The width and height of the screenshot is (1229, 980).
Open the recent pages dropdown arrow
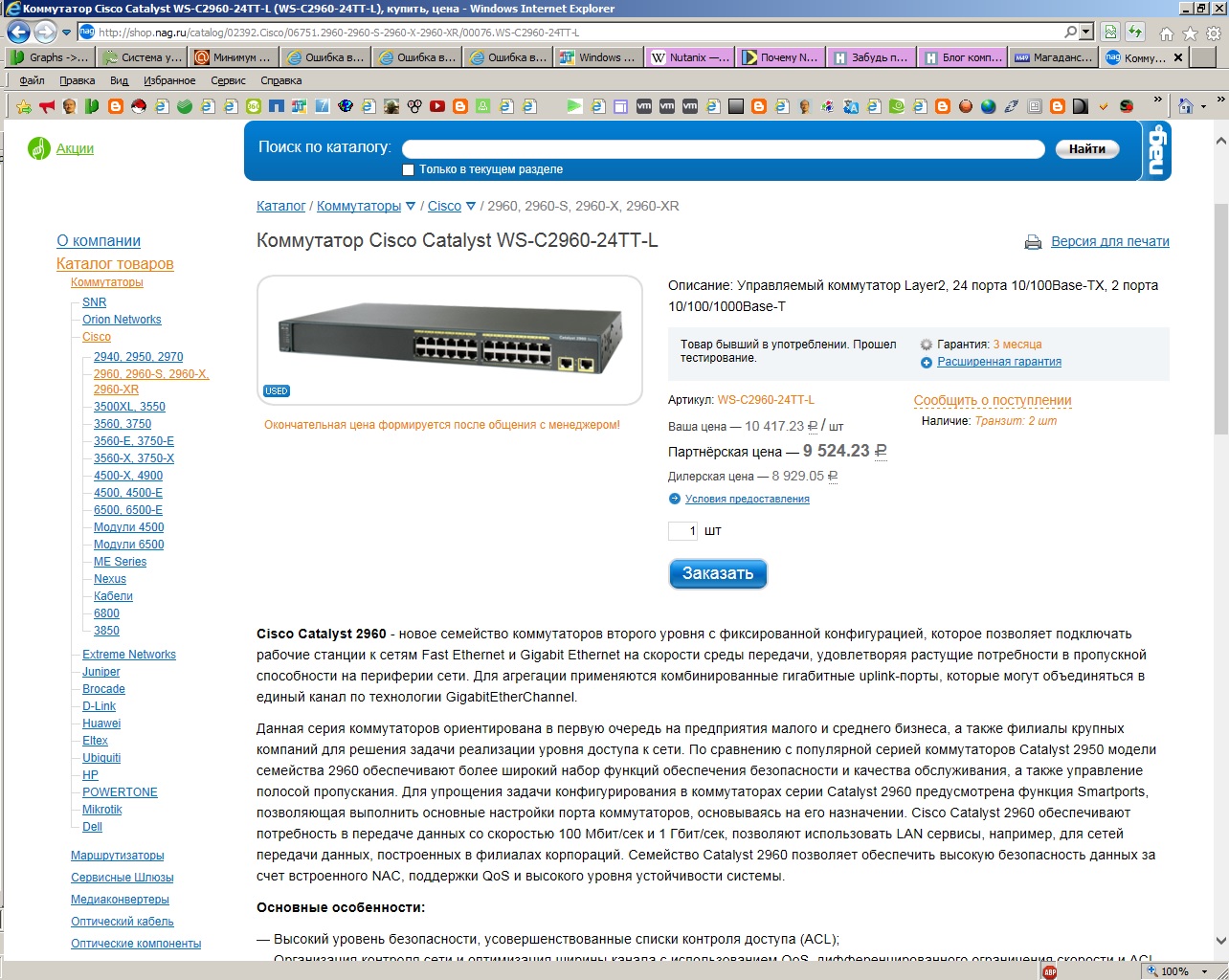pos(67,33)
